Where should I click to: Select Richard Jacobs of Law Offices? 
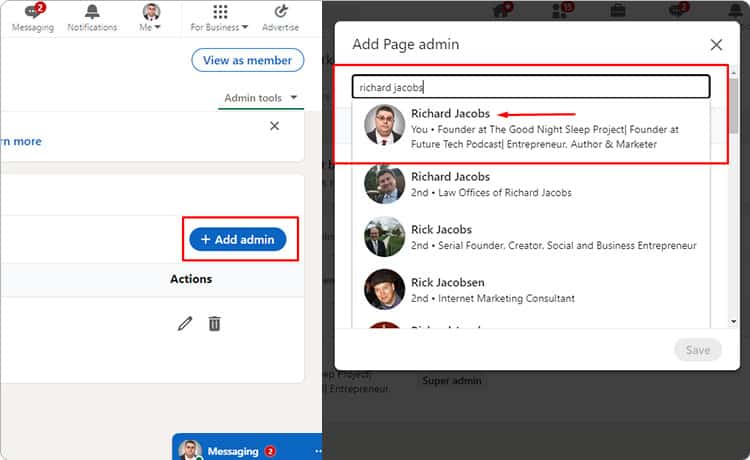pos(531,184)
